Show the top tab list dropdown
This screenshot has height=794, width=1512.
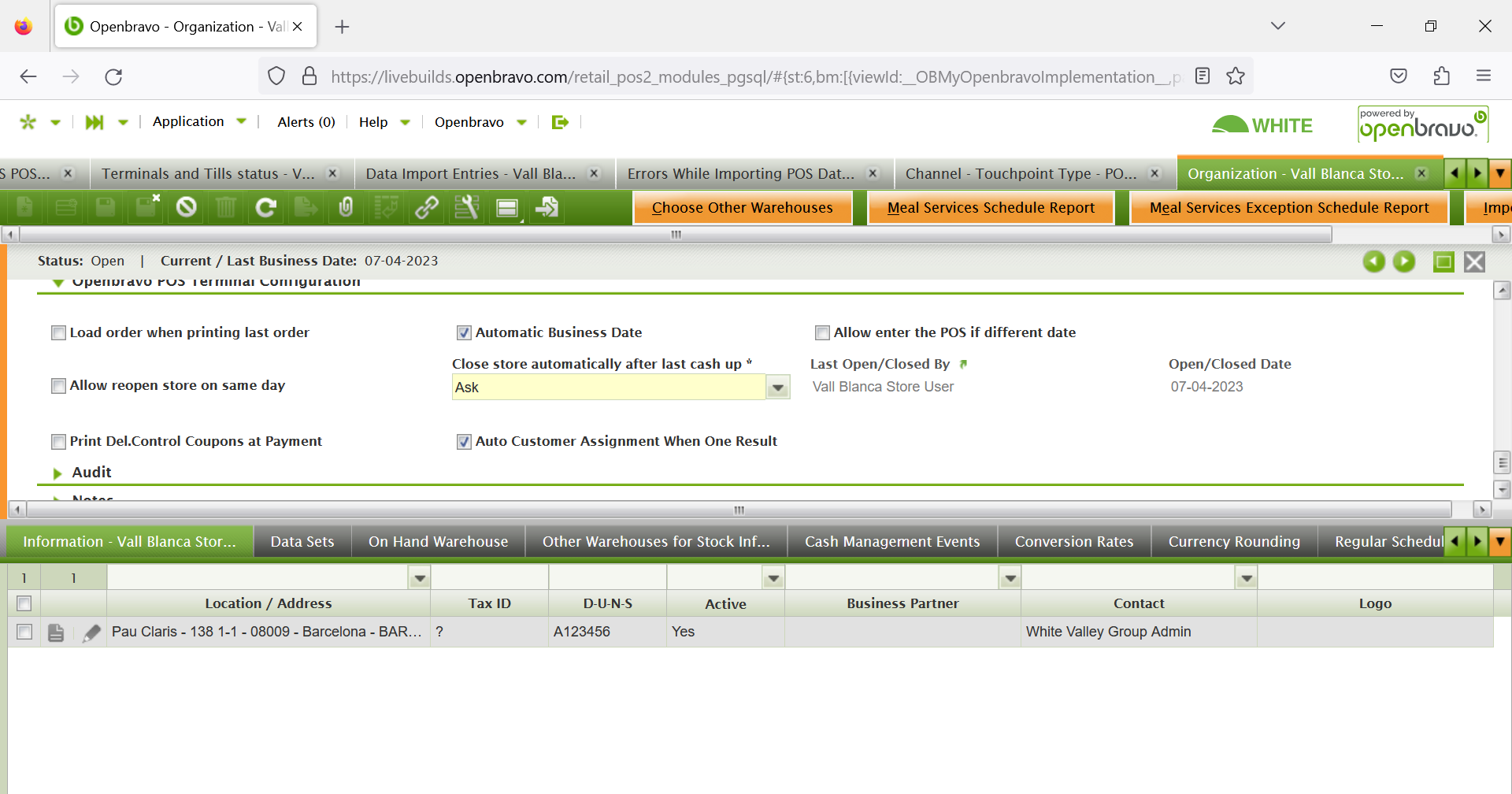[1501, 173]
